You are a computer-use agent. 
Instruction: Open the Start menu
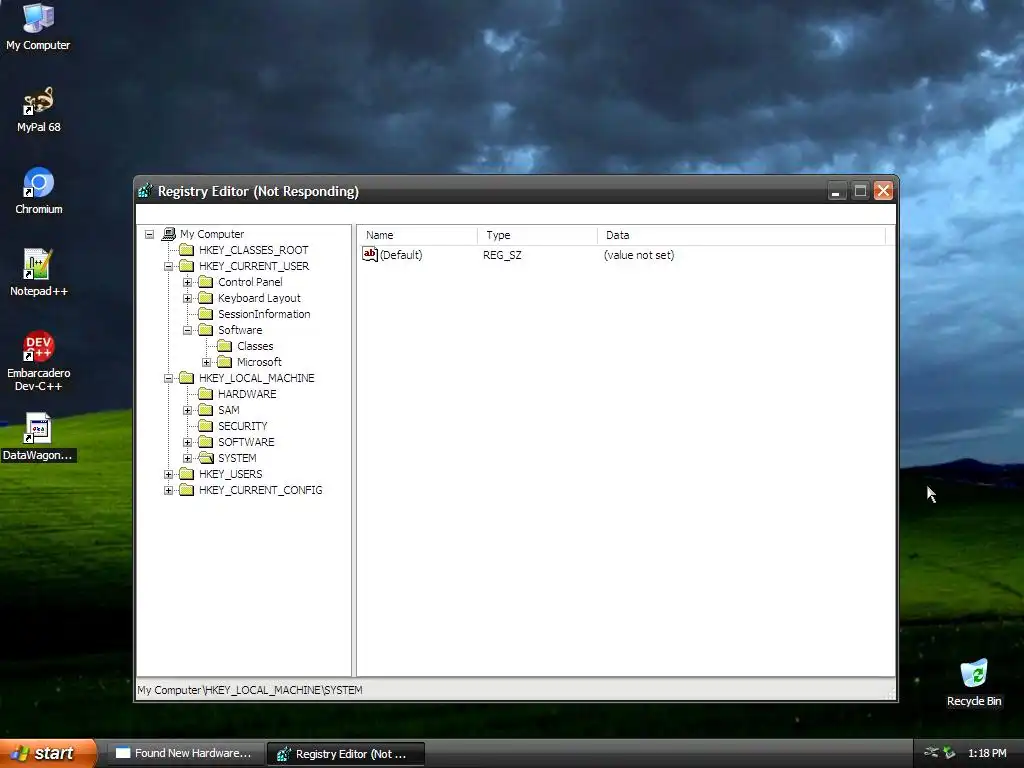[x=48, y=753]
